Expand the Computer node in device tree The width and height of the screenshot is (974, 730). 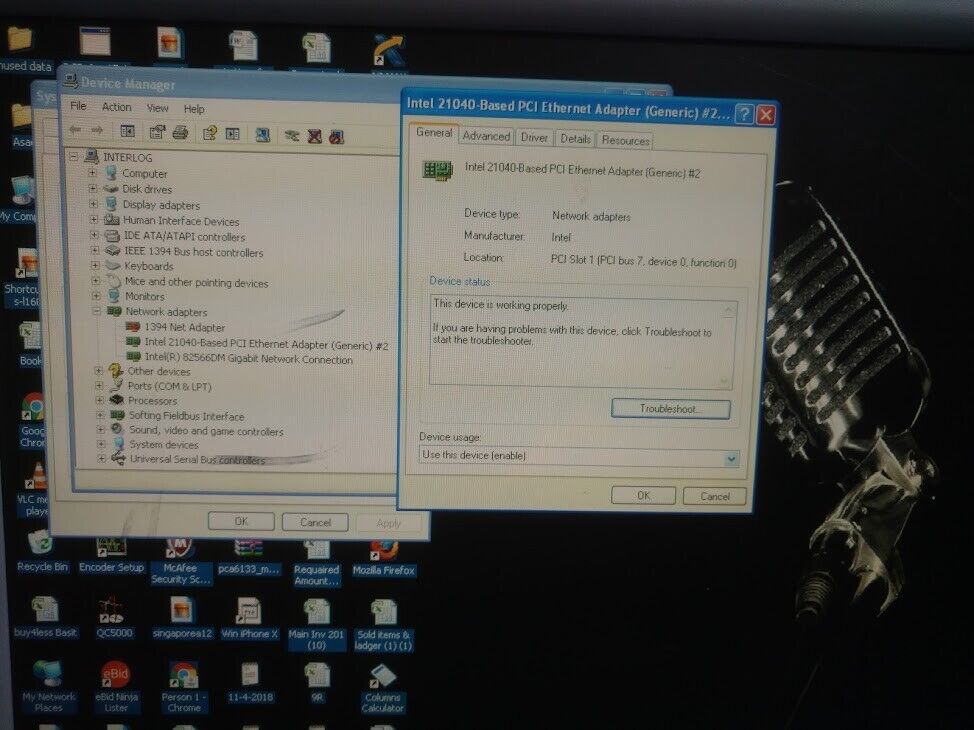tap(92, 173)
